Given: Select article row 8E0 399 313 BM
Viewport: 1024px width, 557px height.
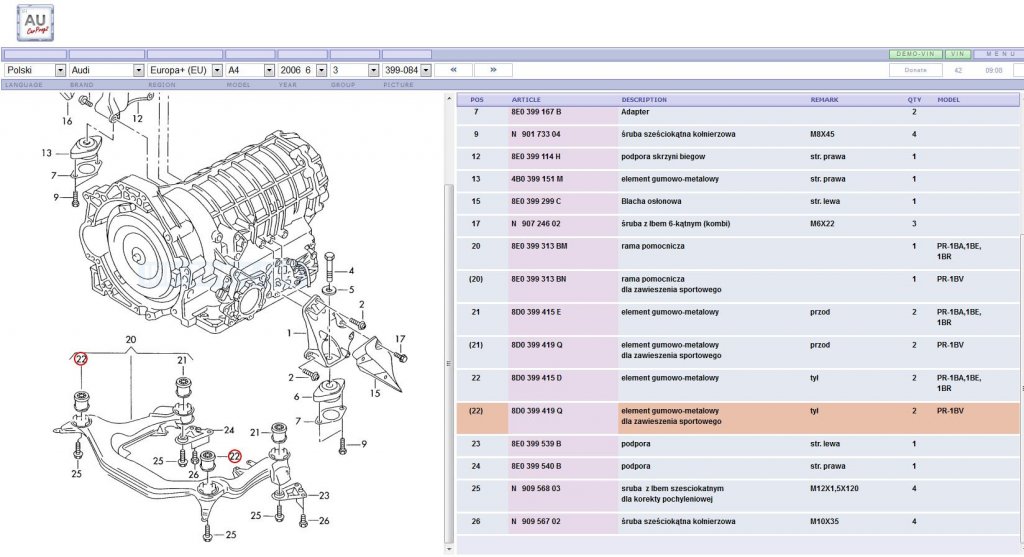Looking at the screenshot, I should (x=738, y=253).
